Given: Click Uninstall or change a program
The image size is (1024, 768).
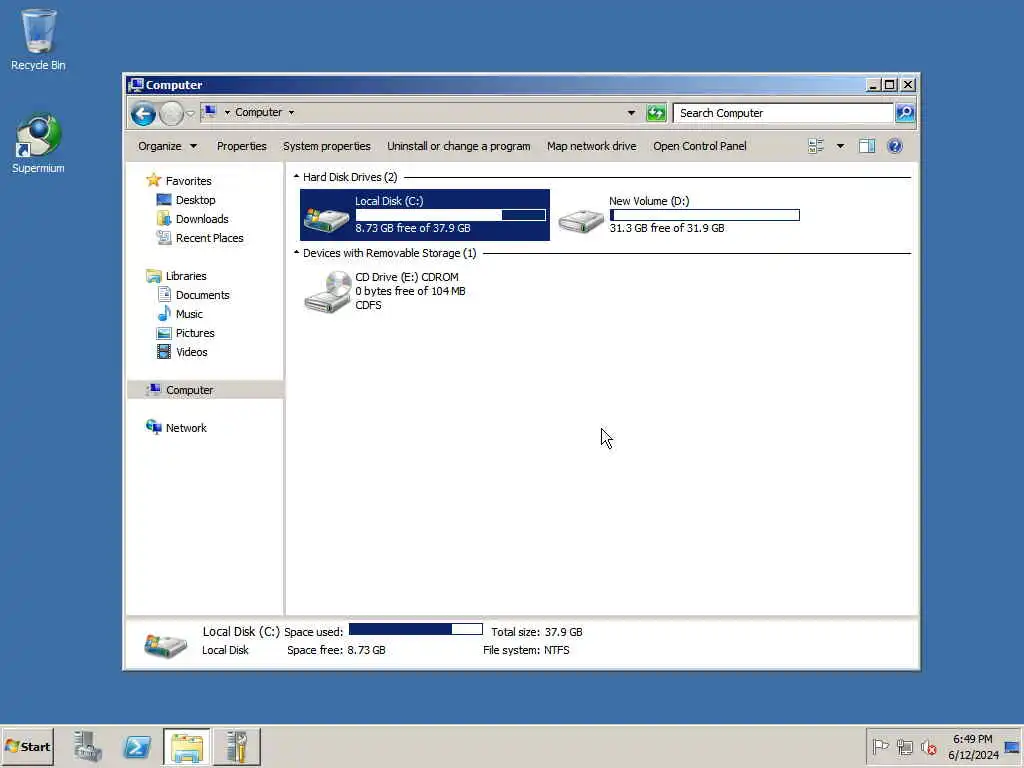Looking at the screenshot, I should click(458, 146).
